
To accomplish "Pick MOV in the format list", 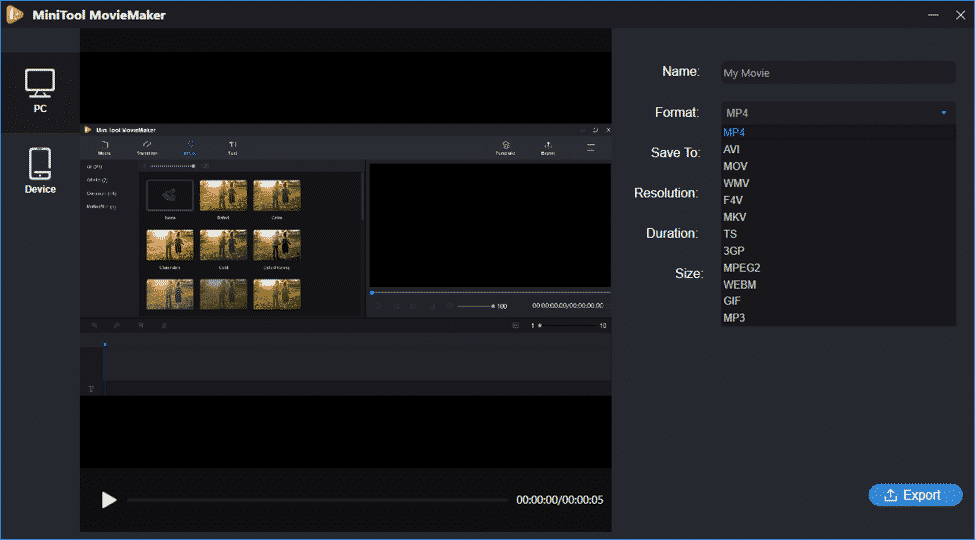I will 838,166.
